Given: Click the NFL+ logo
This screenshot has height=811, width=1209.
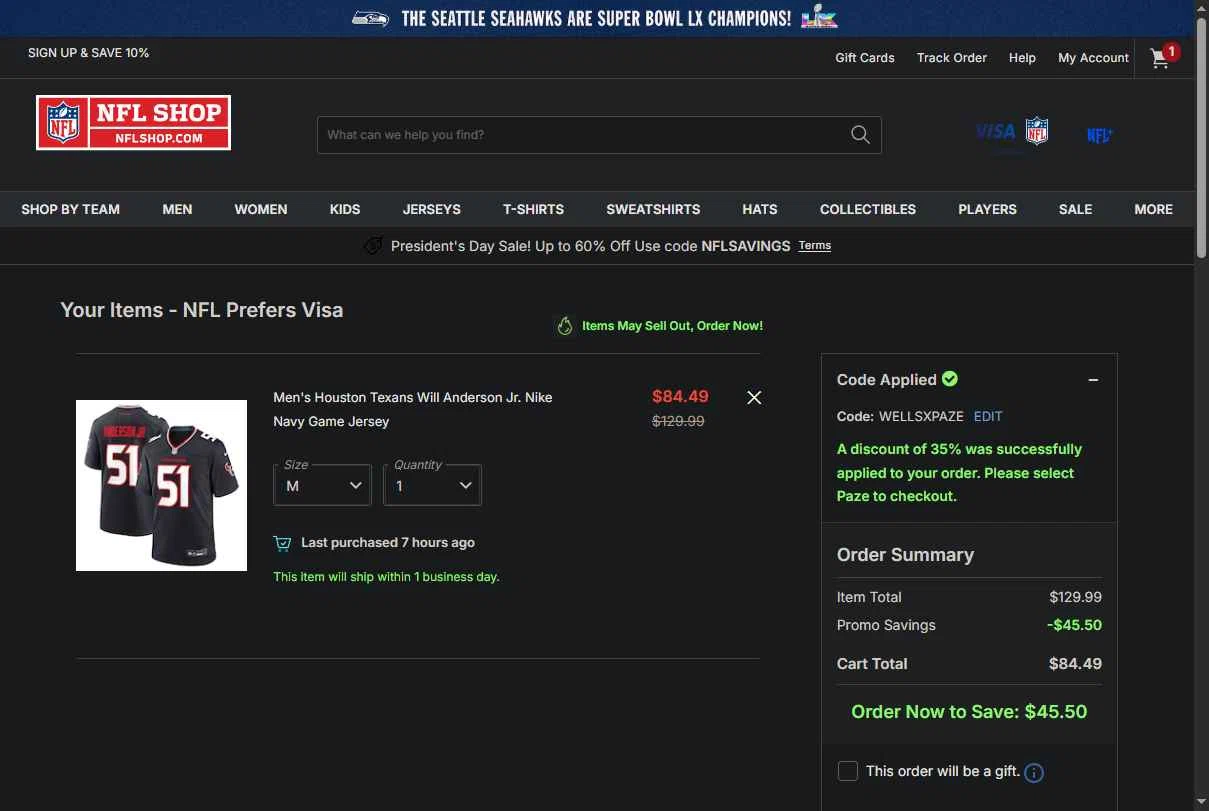Looking at the screenshot, I should click(x=1099, y=135).
